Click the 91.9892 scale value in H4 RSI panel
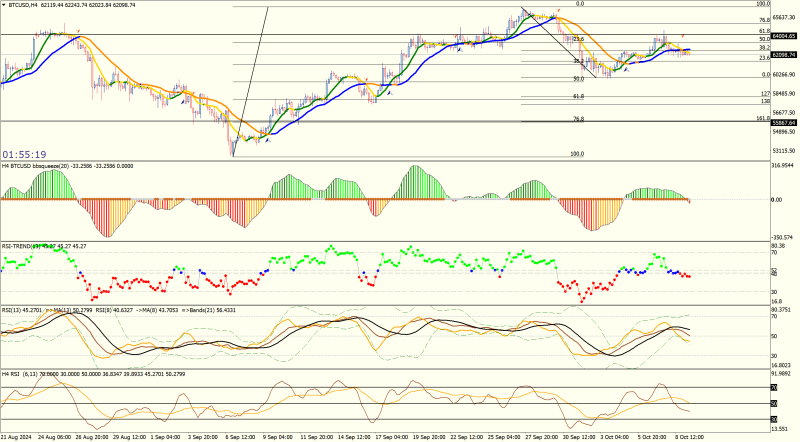Image resolution: width=800 pixels, height=442 pixels. coord(782,374)
